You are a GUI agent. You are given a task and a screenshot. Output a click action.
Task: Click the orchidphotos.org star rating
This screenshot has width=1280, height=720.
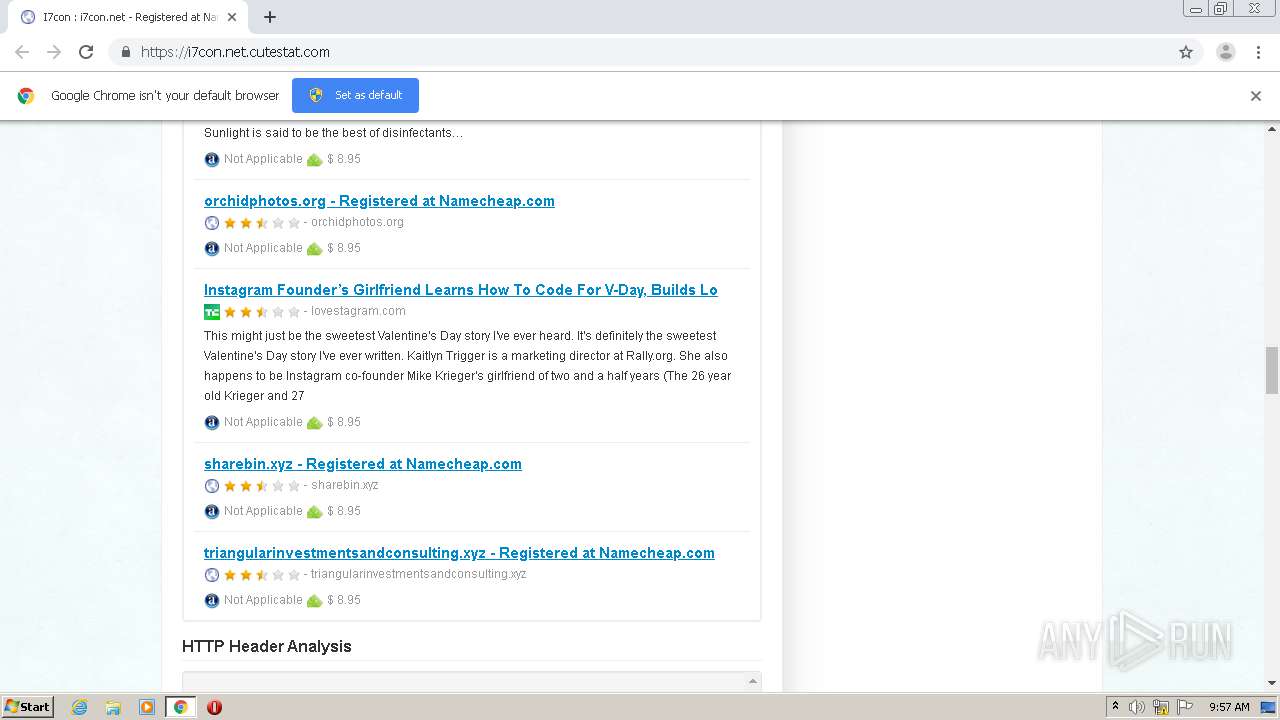tap(262, 223)
